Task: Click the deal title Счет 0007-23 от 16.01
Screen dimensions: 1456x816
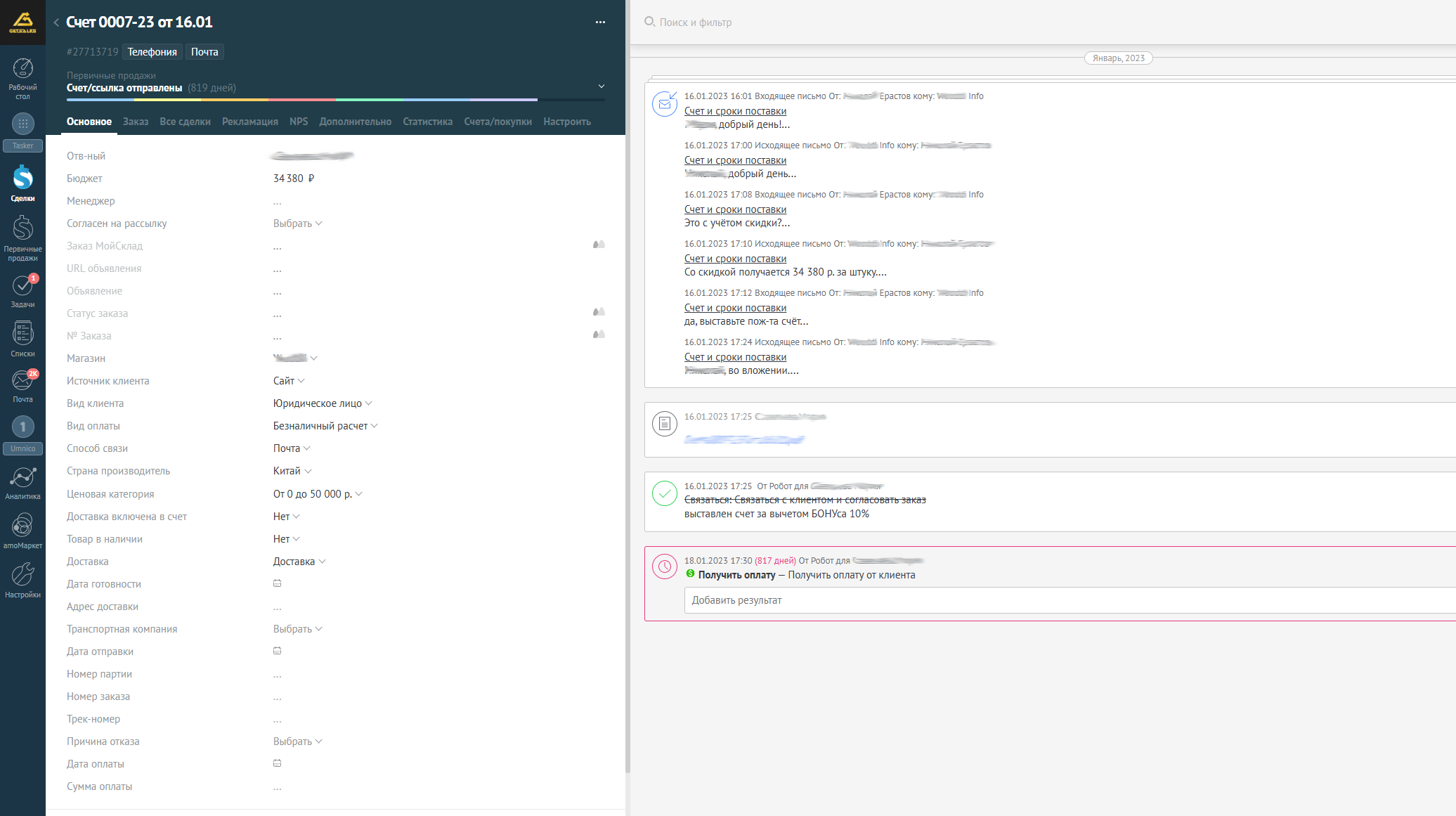Action: pyautogui.click(x=139, y=22)
